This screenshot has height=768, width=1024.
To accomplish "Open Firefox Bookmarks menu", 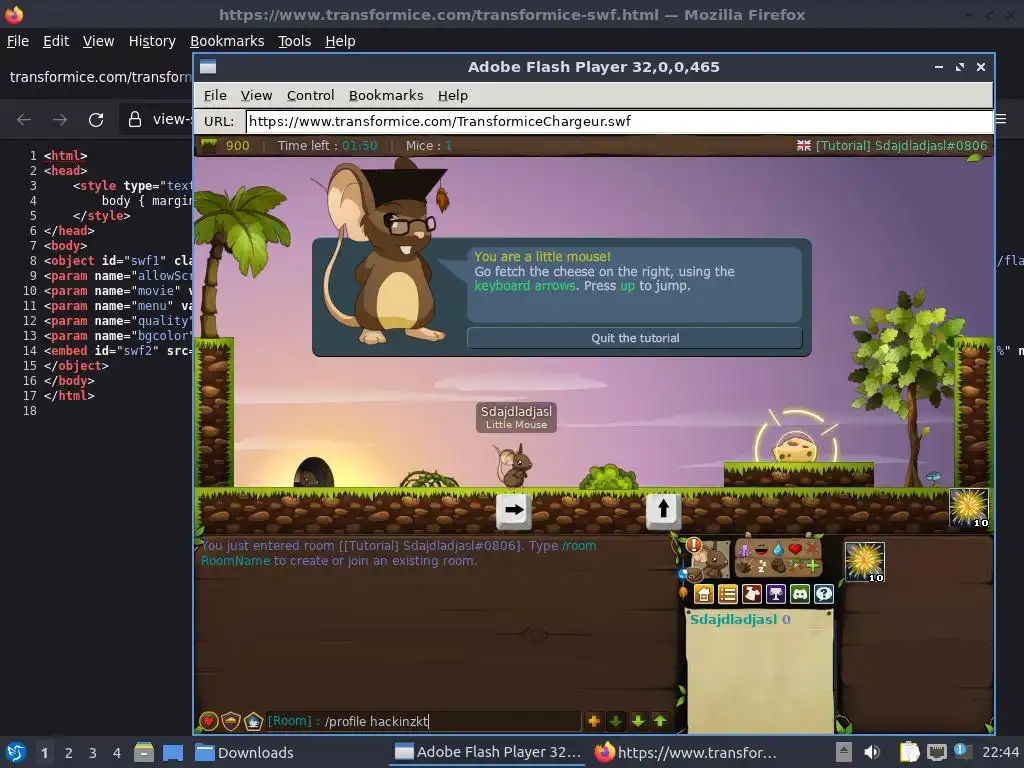I will (227, 41).
